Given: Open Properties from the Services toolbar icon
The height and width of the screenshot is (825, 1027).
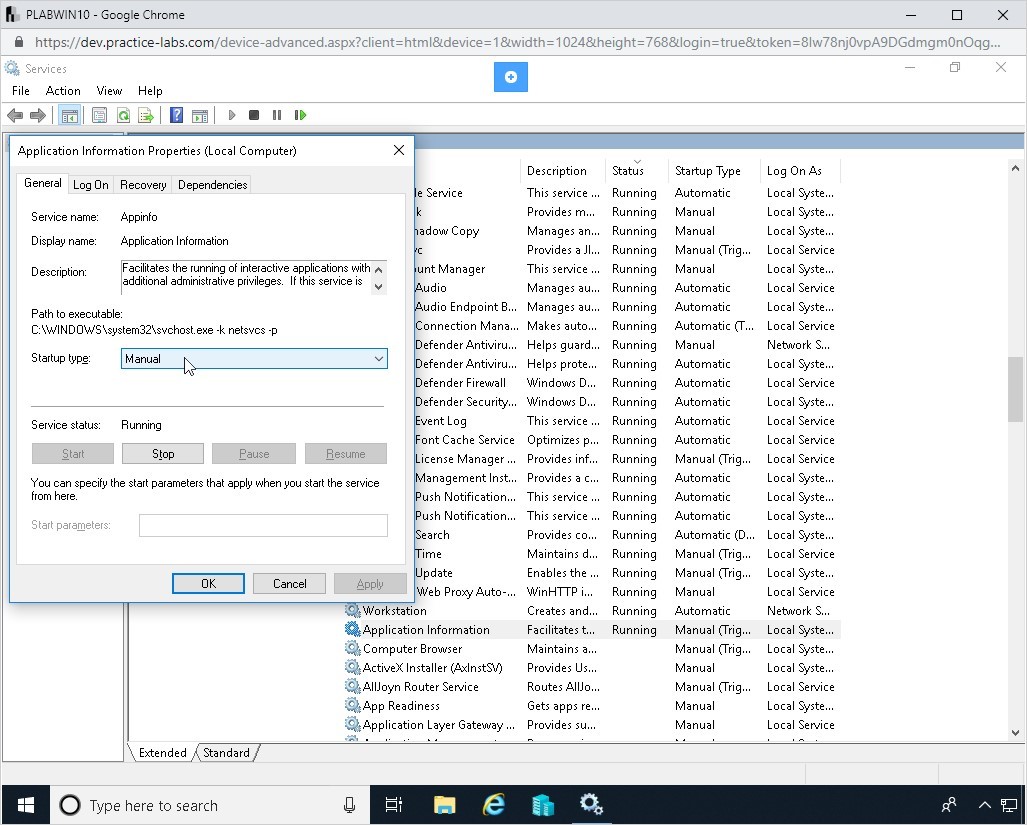Looking at the screenshot, I should (x=100, y=116).
